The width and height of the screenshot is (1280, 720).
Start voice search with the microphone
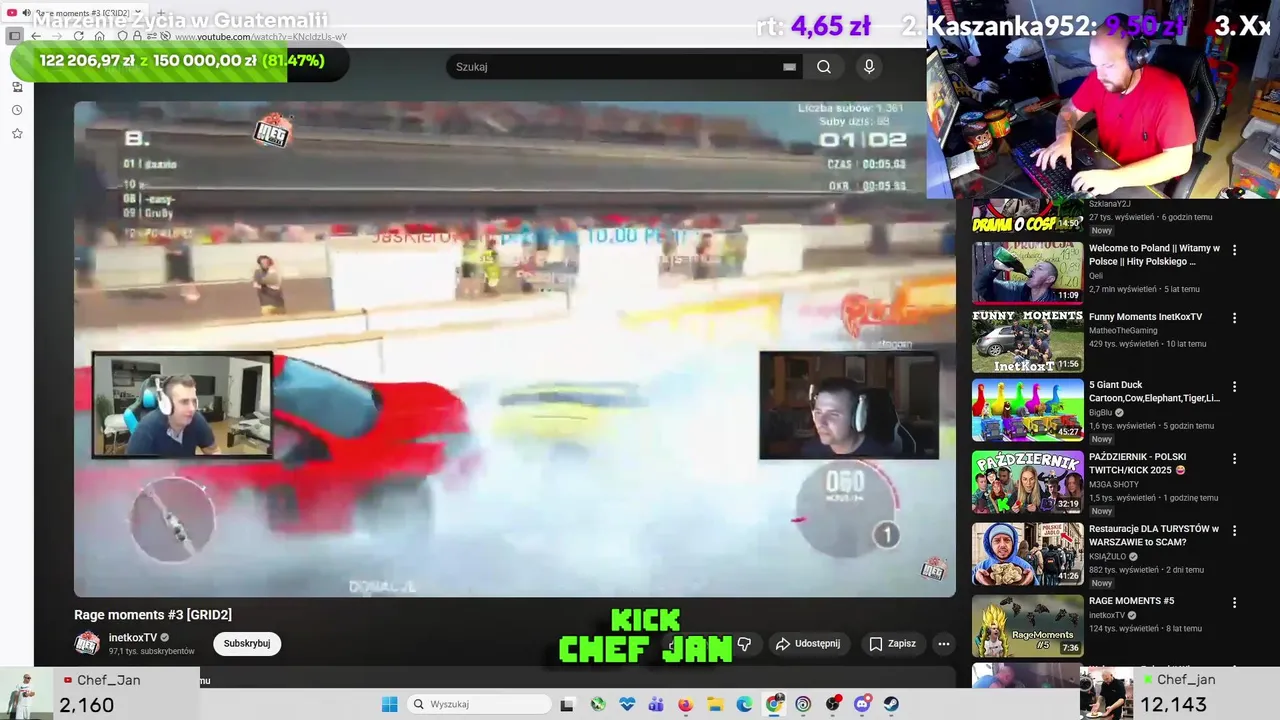coord(869,67)
